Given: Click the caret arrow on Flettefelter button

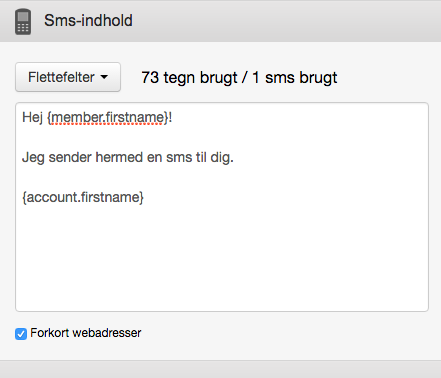Looking at the screenshot, I should pyautogui.click(x=104, y=77).
